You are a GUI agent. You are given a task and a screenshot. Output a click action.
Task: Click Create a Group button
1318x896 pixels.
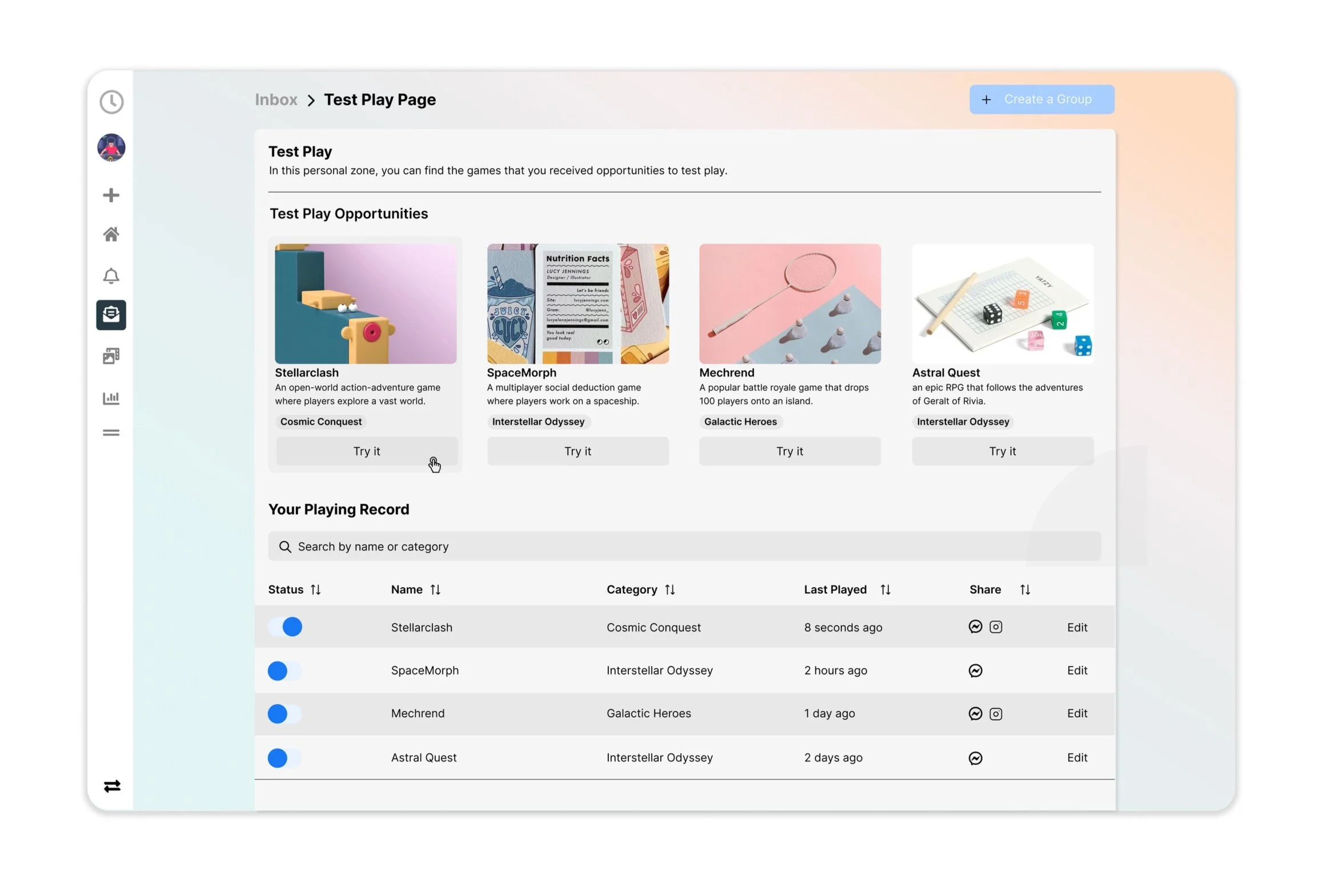point(1041,99)
